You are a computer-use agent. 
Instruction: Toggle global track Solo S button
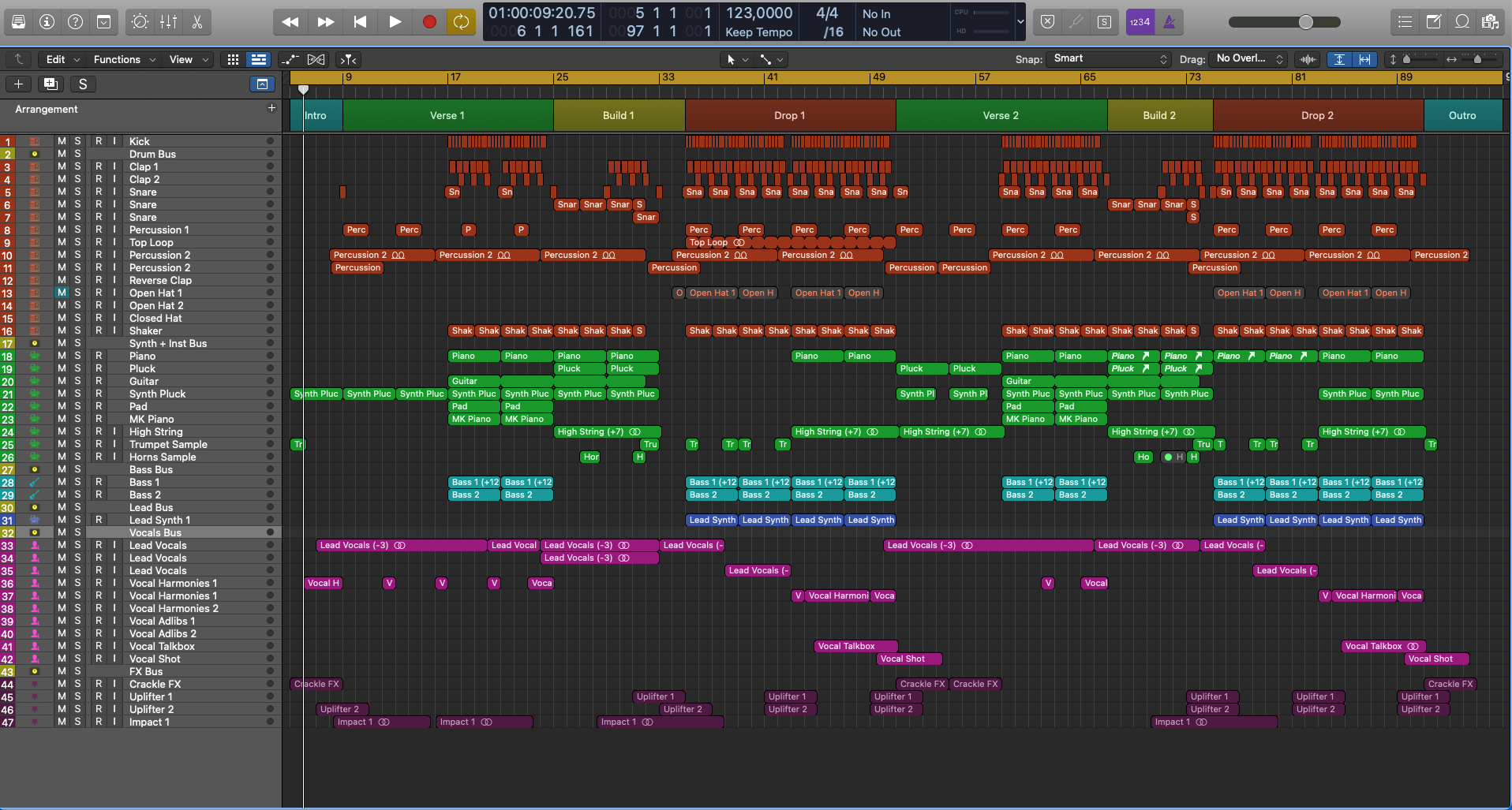click(83, 84)
